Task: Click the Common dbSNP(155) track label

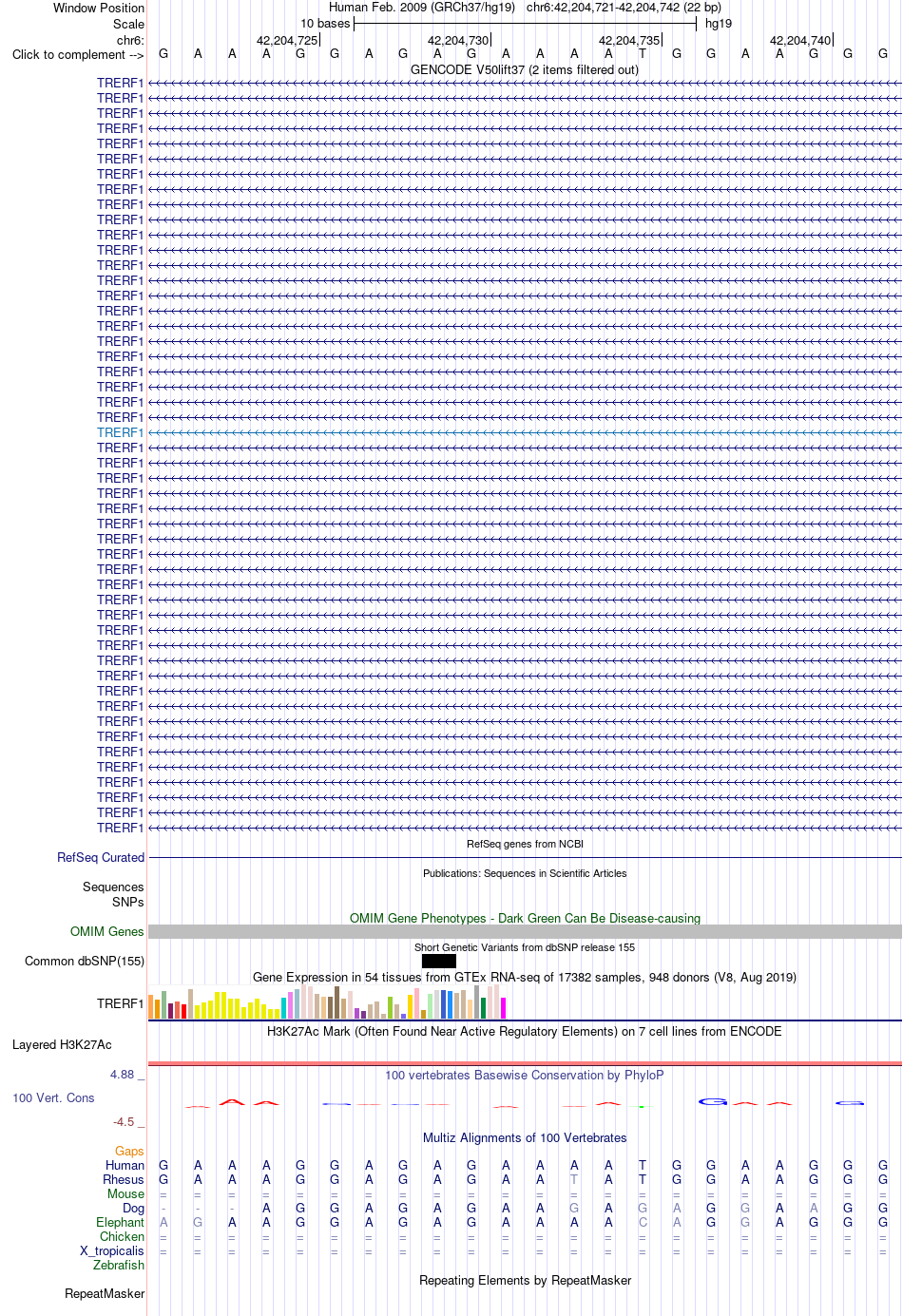Action: (85, 962)
